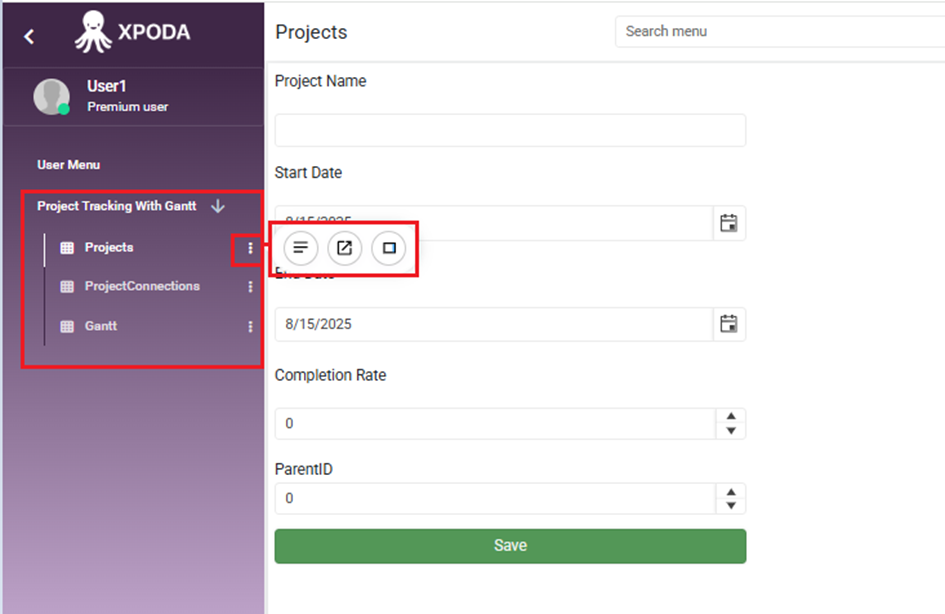Select ProjectConnections in the sidebar menu

click(142, 286)
